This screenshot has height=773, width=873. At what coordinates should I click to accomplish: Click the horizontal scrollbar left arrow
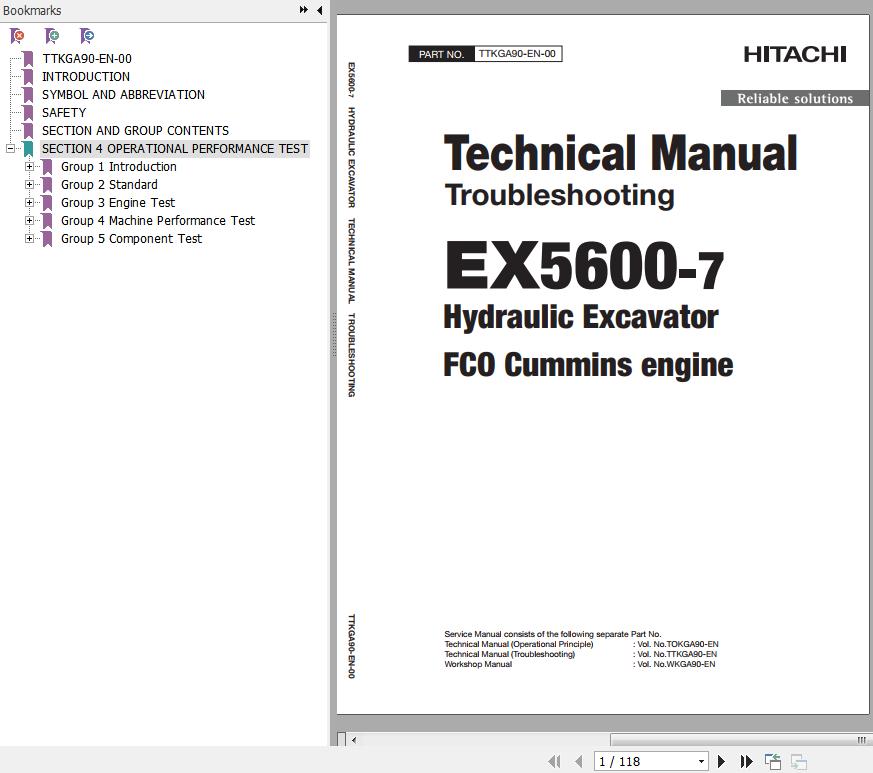(x=354, y=740)
